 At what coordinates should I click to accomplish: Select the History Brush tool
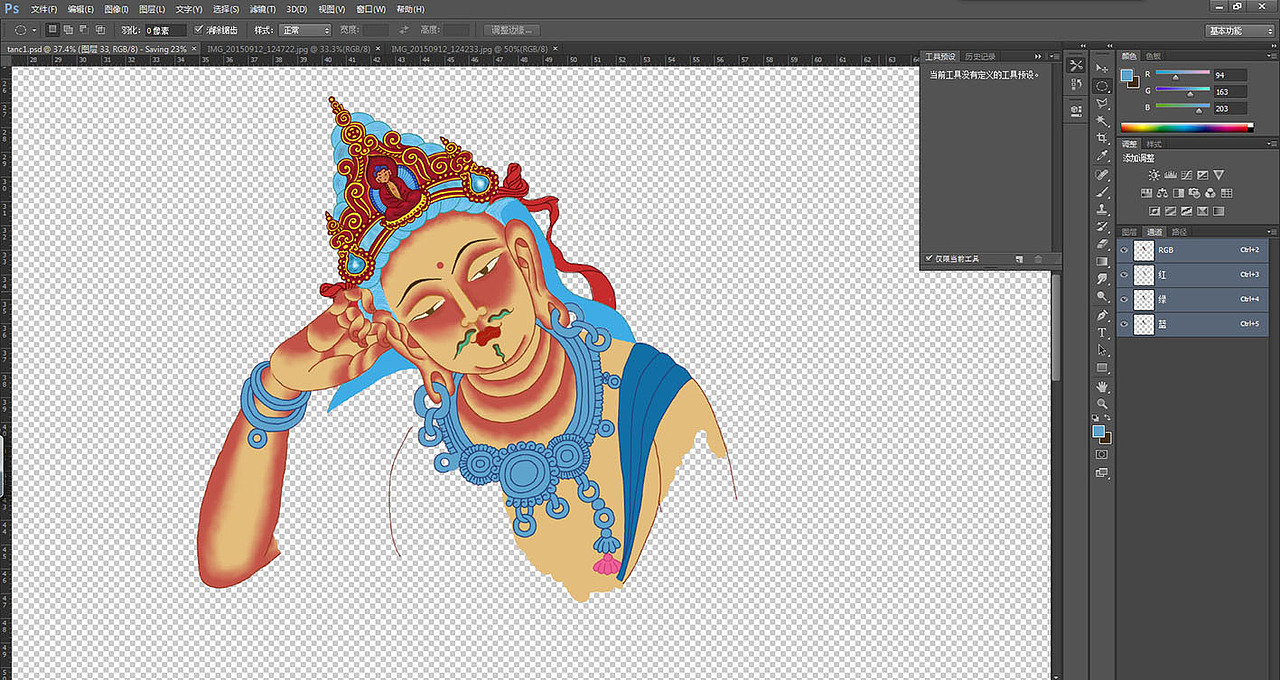coord(1102,226)
